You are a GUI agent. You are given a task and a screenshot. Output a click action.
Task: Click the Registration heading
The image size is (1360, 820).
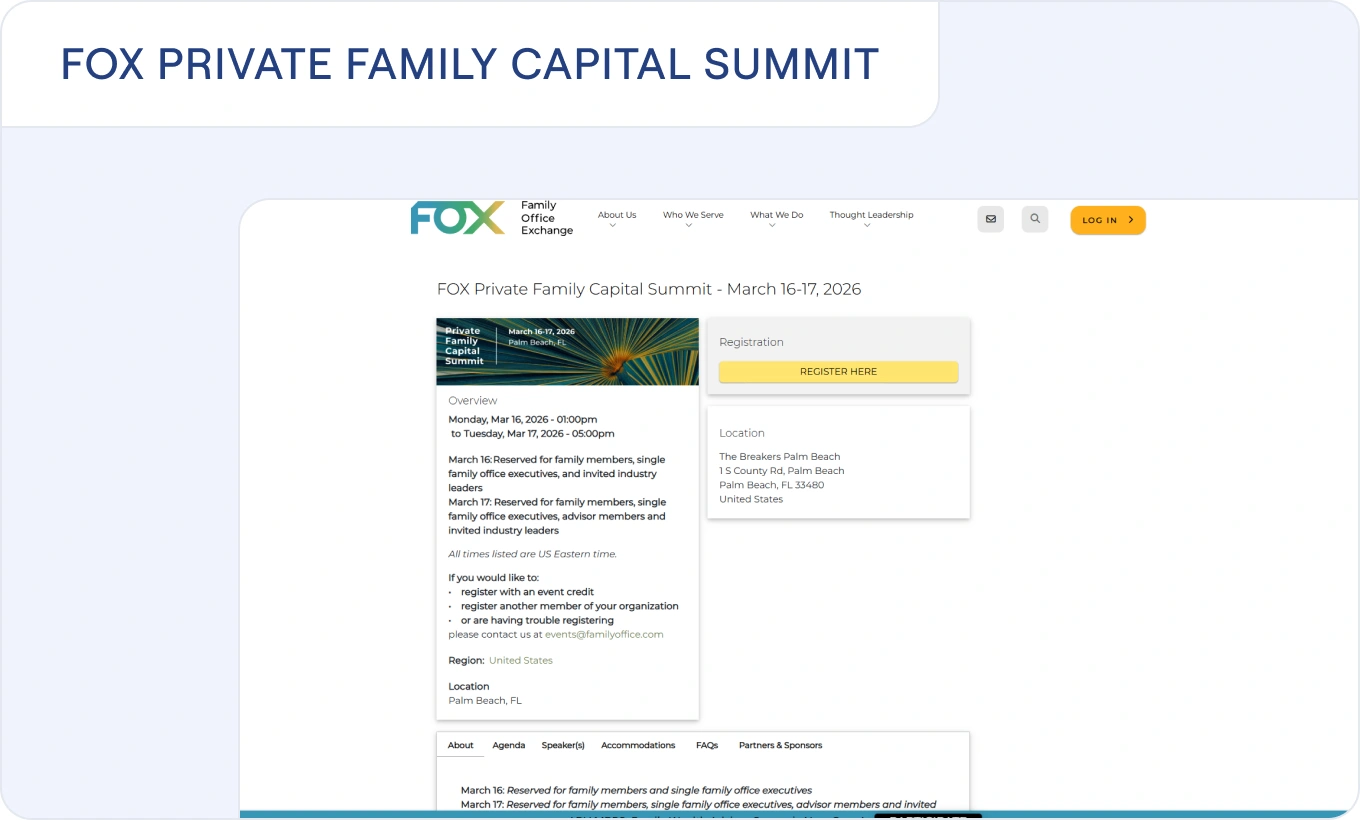(x=751, y=342)
